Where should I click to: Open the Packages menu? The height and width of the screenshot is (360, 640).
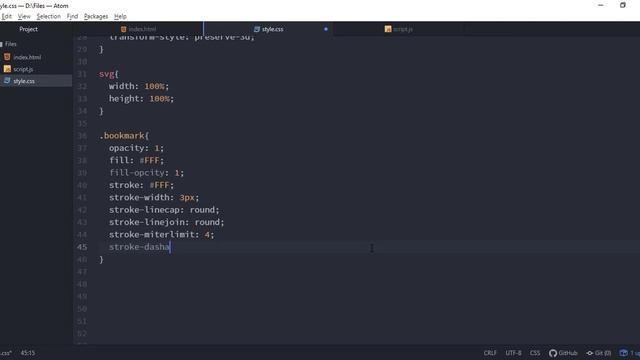[x=96, y=16]
